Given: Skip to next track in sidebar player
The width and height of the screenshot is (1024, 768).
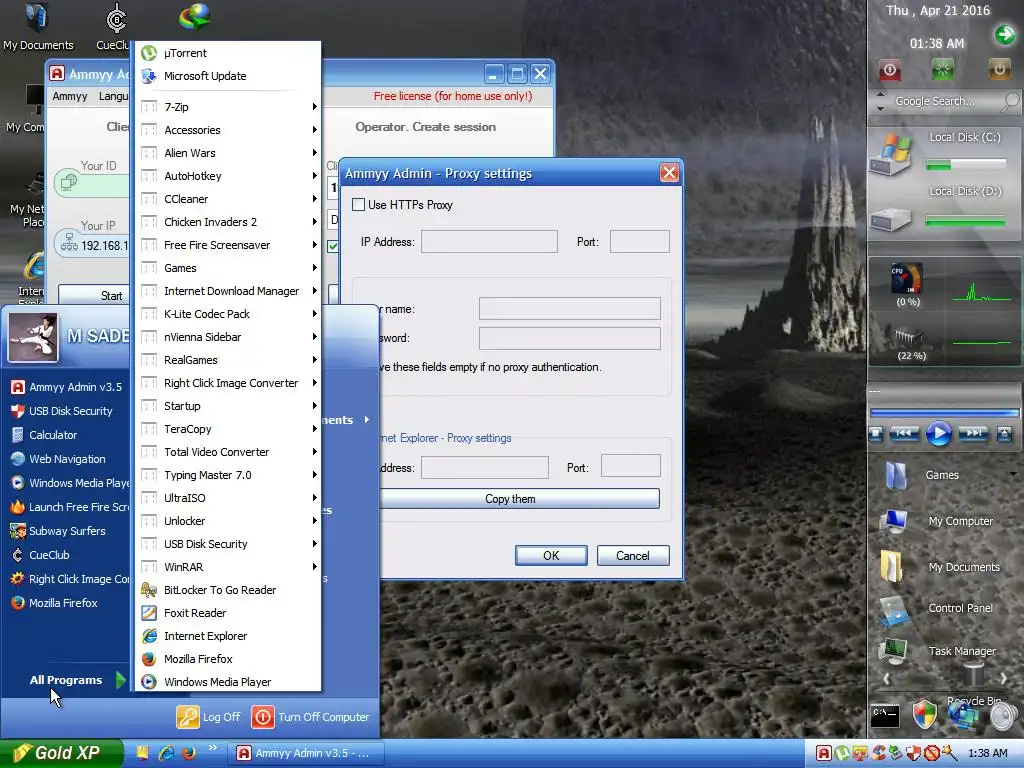Looking at the screenshot, I should click(x=973, y=434).
